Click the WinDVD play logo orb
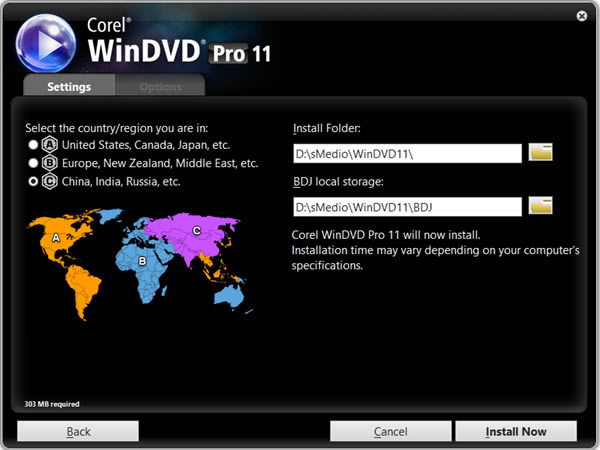The image size is (600, 450). 46,43
